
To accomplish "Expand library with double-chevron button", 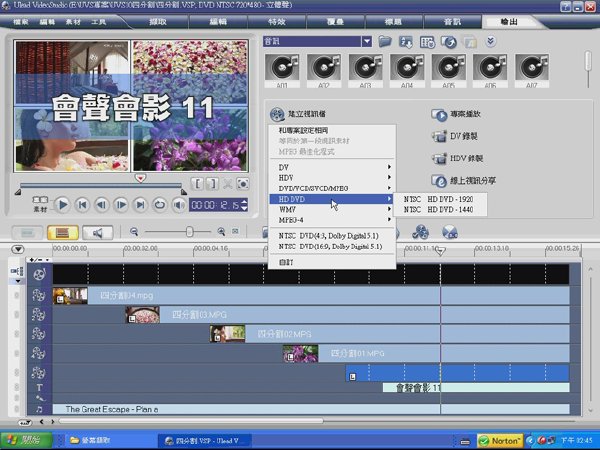I will coord(491,41).
